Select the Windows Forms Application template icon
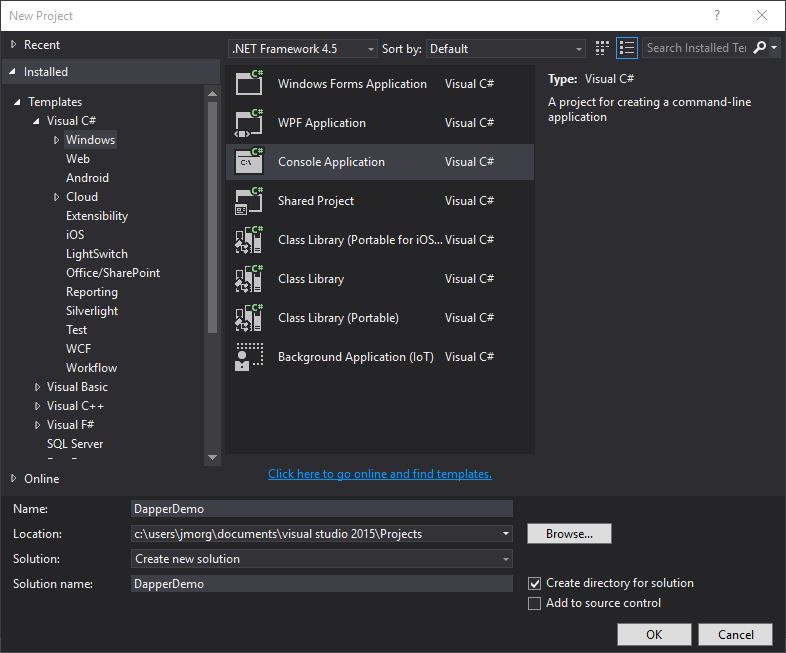The height and width of the screenshot is (653, 786). click(249, 83)
